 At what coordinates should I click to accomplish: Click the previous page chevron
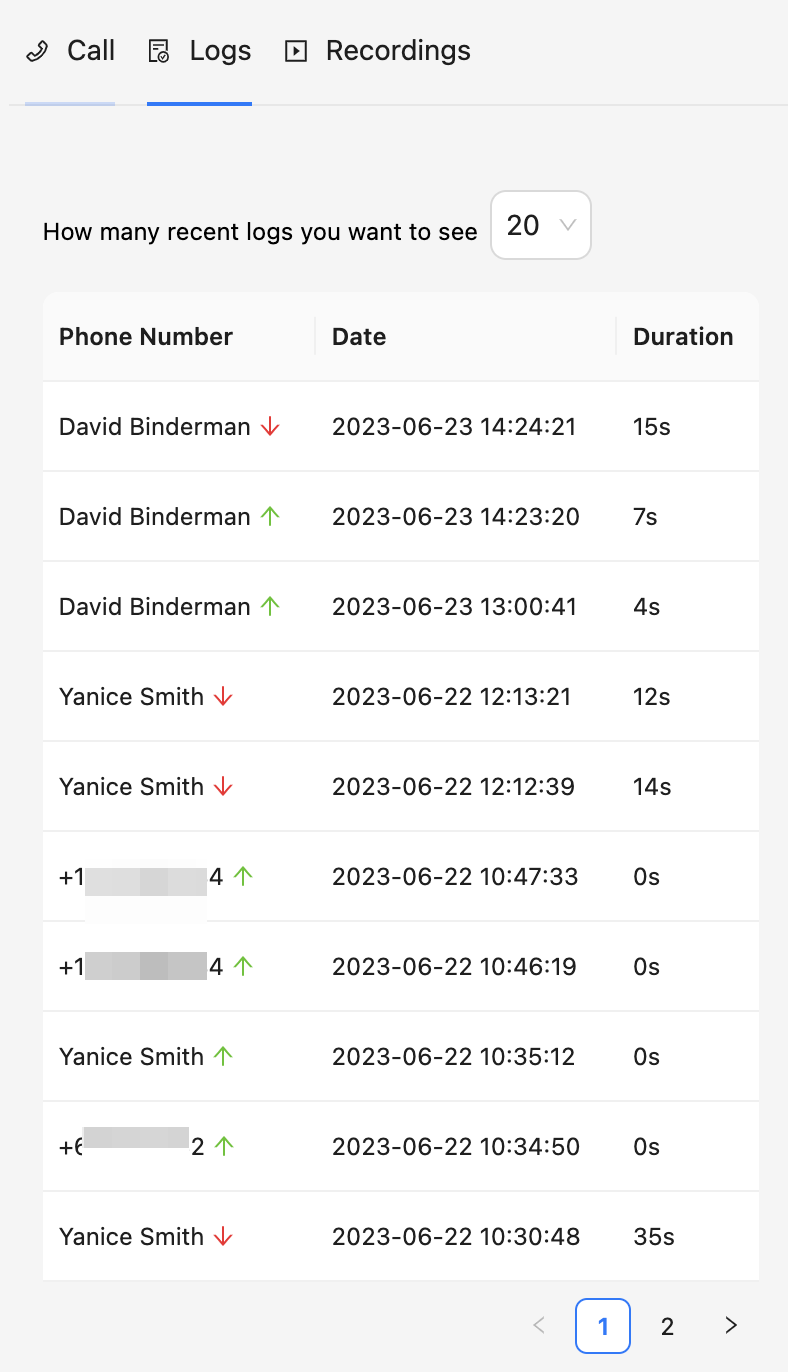pos(539,1326)
